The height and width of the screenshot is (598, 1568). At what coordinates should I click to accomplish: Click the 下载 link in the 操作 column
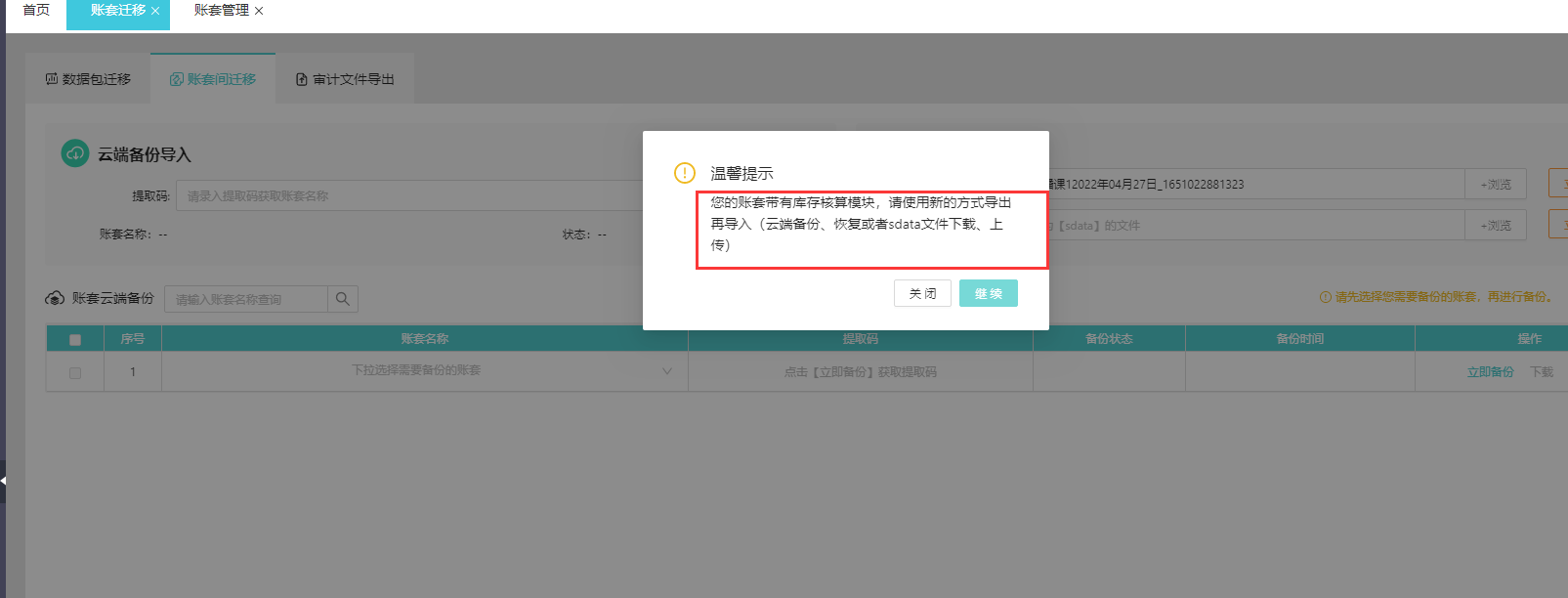click(1542, 372)
